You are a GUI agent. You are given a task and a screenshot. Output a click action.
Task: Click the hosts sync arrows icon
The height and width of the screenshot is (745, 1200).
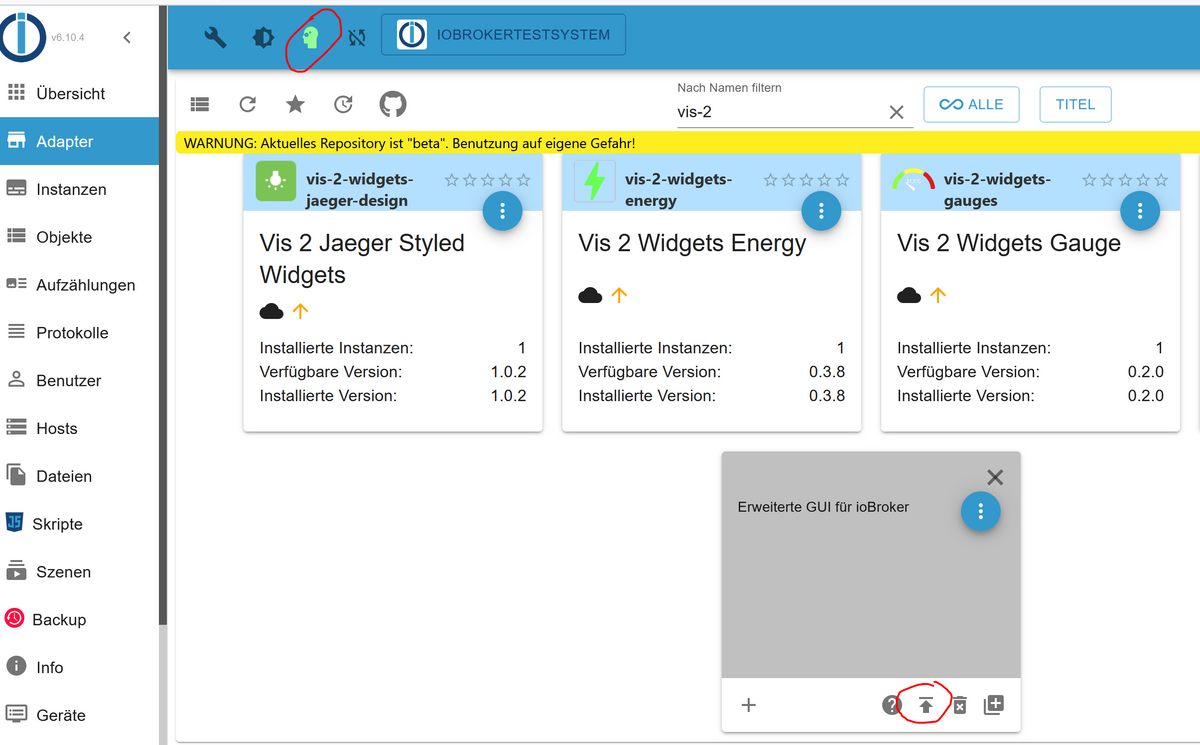click(x=357, y=37)
